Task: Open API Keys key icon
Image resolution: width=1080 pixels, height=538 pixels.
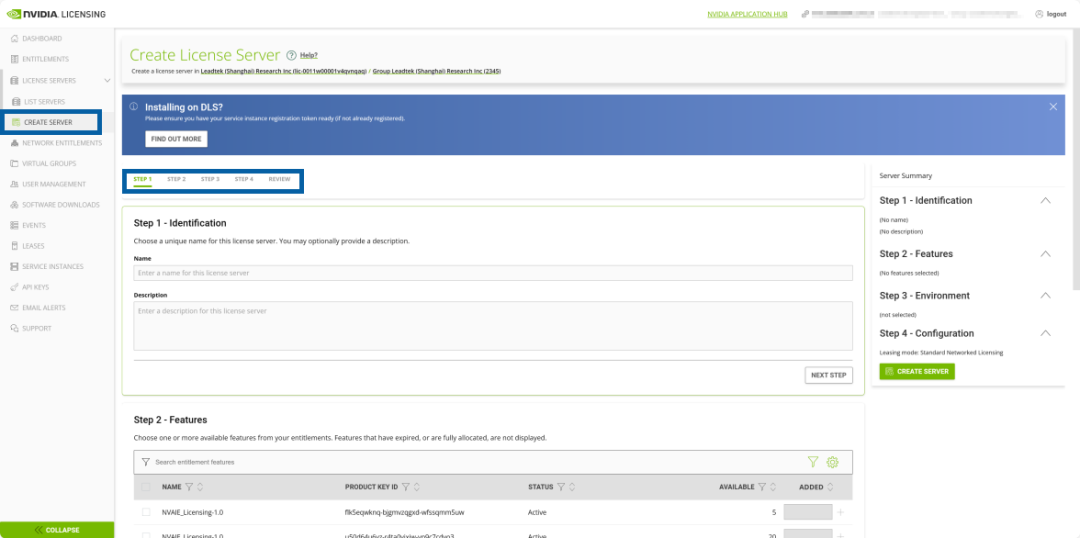Action: [15, 287]
